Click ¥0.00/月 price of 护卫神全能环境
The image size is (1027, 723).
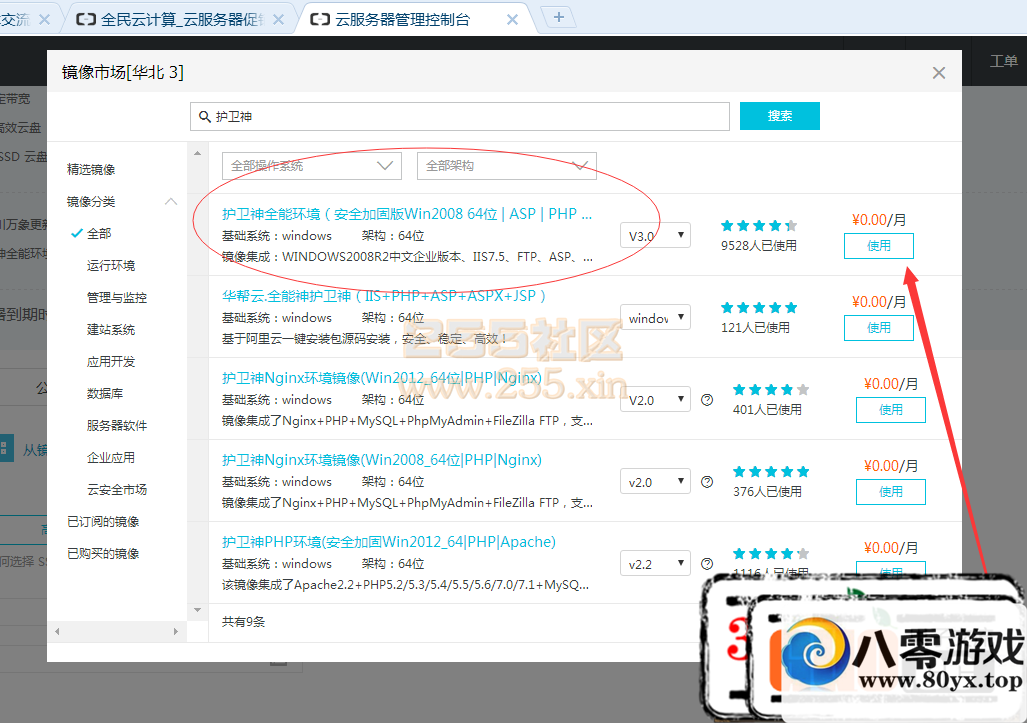(x=879, y=220)
